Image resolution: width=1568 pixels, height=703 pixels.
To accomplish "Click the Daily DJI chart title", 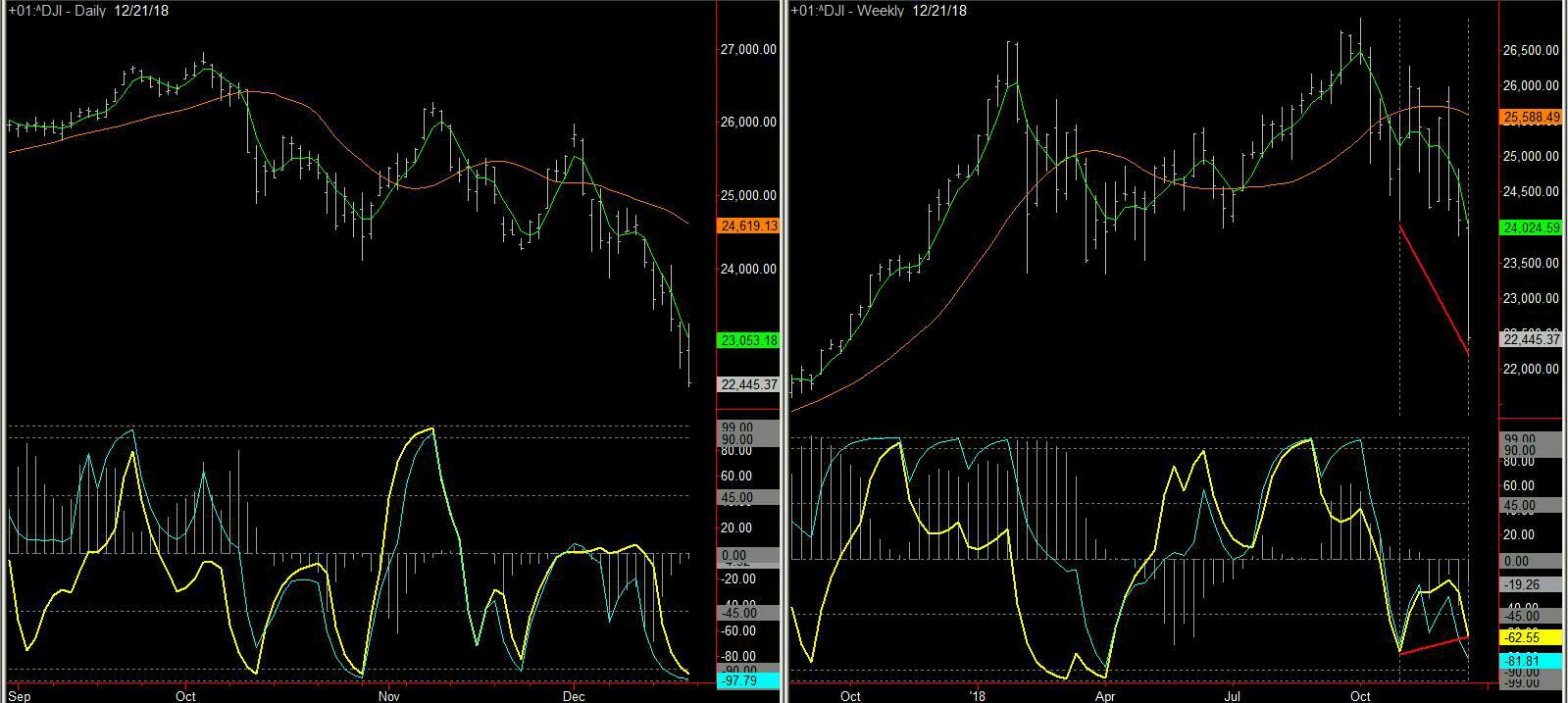I will 87,10.
